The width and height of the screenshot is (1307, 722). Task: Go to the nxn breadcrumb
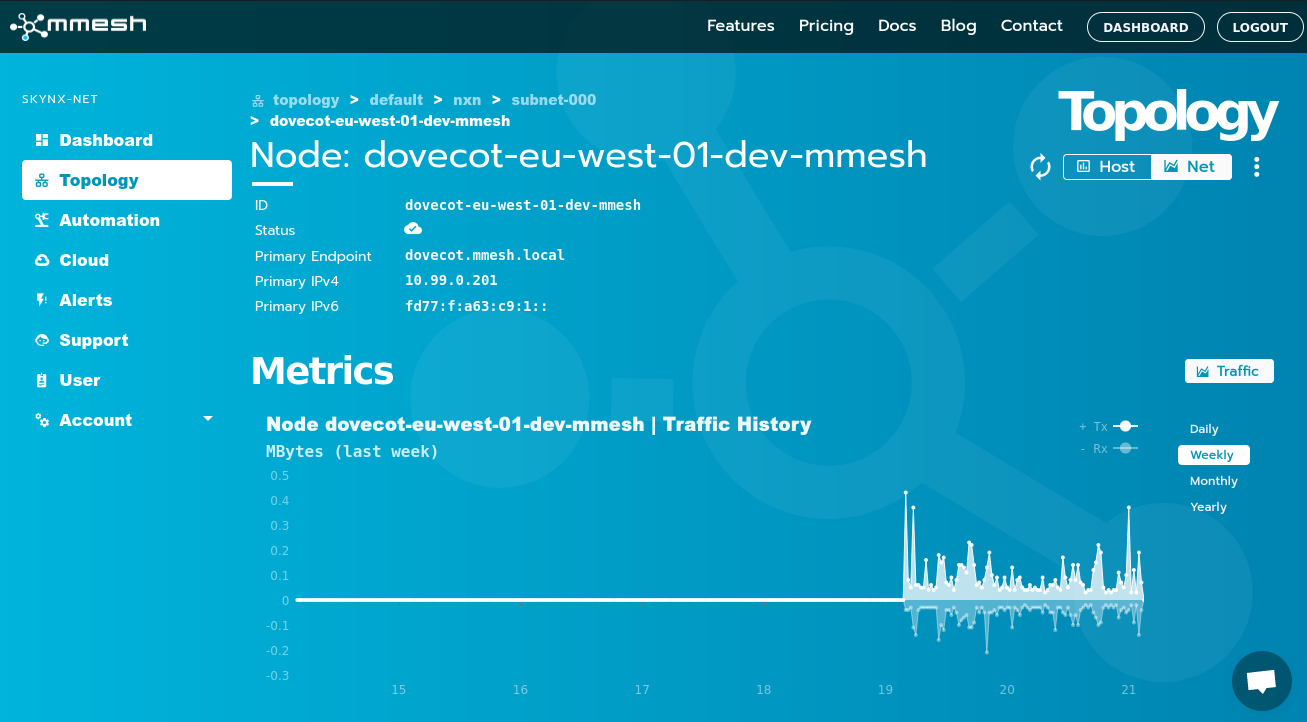[467, 100]
